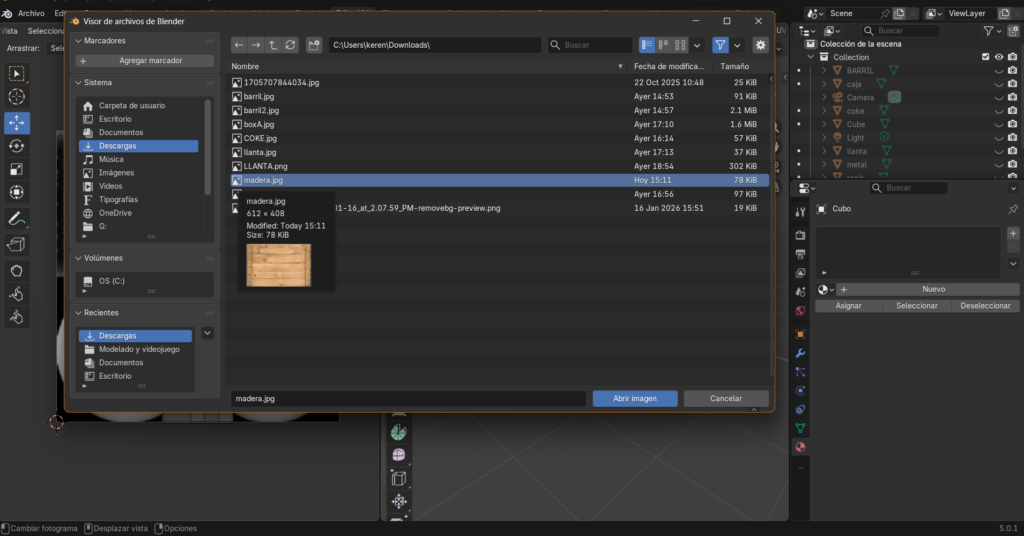
Task: Hide caja object in viewport
Action: coord(999,84)
